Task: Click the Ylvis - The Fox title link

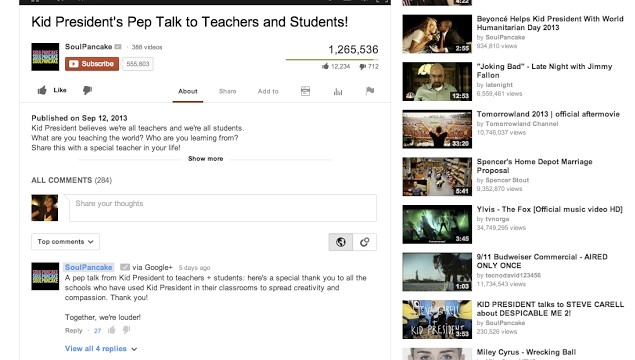Action: [x=550, y=209]
